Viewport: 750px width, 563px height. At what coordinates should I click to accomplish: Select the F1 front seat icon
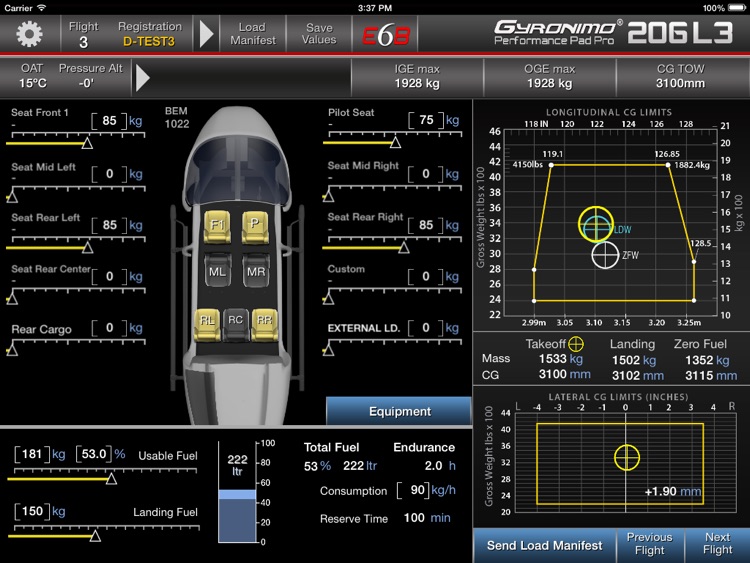[x=217, y=226]
